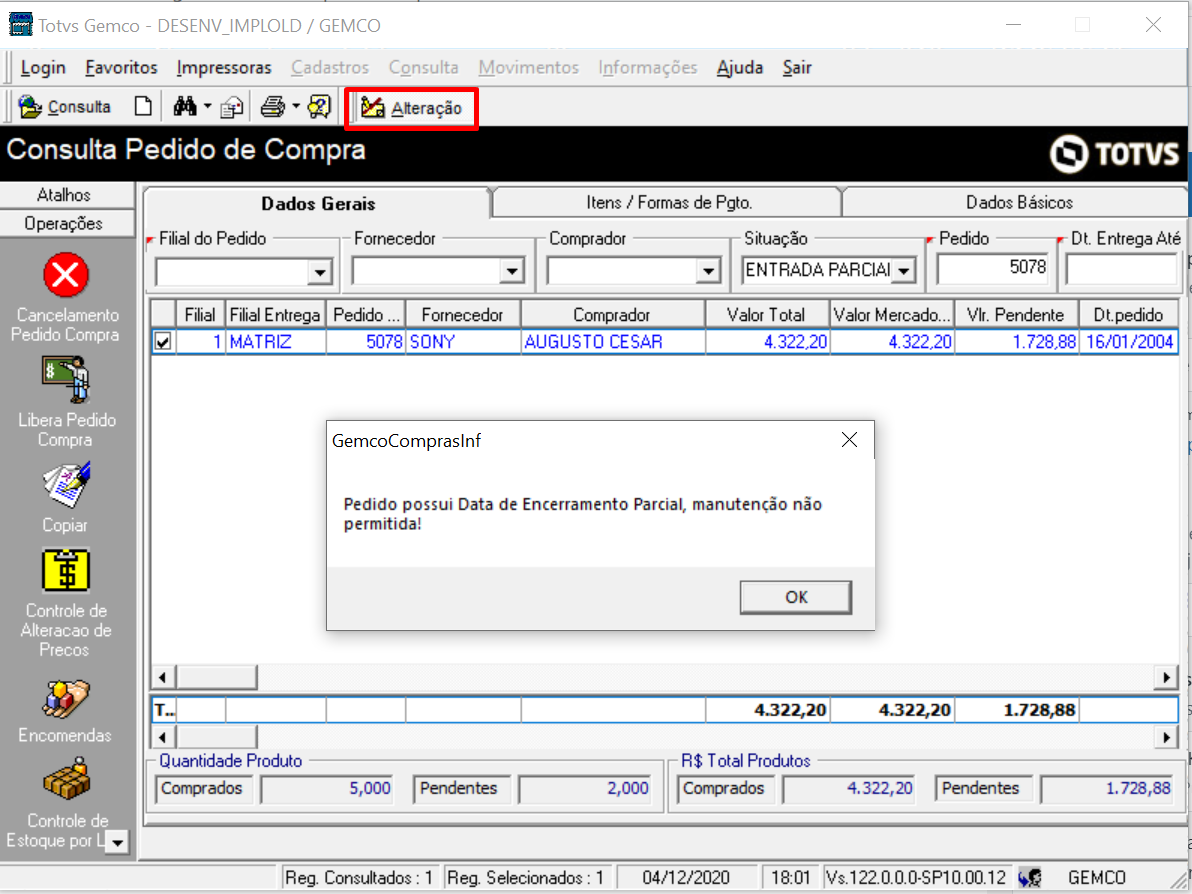The height and width of the screenshot is (894, 1192).
Task: Click the Comprados quantity value 5,000
Action: tap(328, 789)
